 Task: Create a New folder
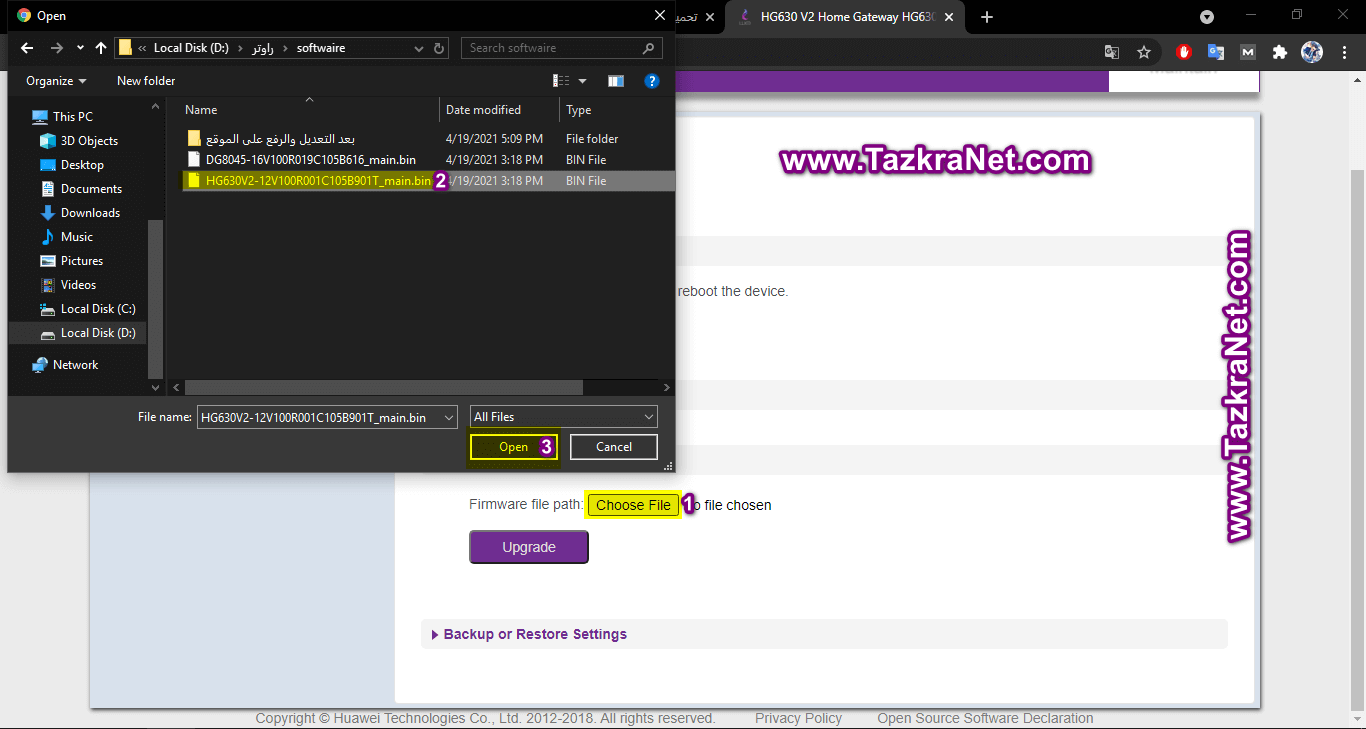pyautogui.click(x=146, y=81)
